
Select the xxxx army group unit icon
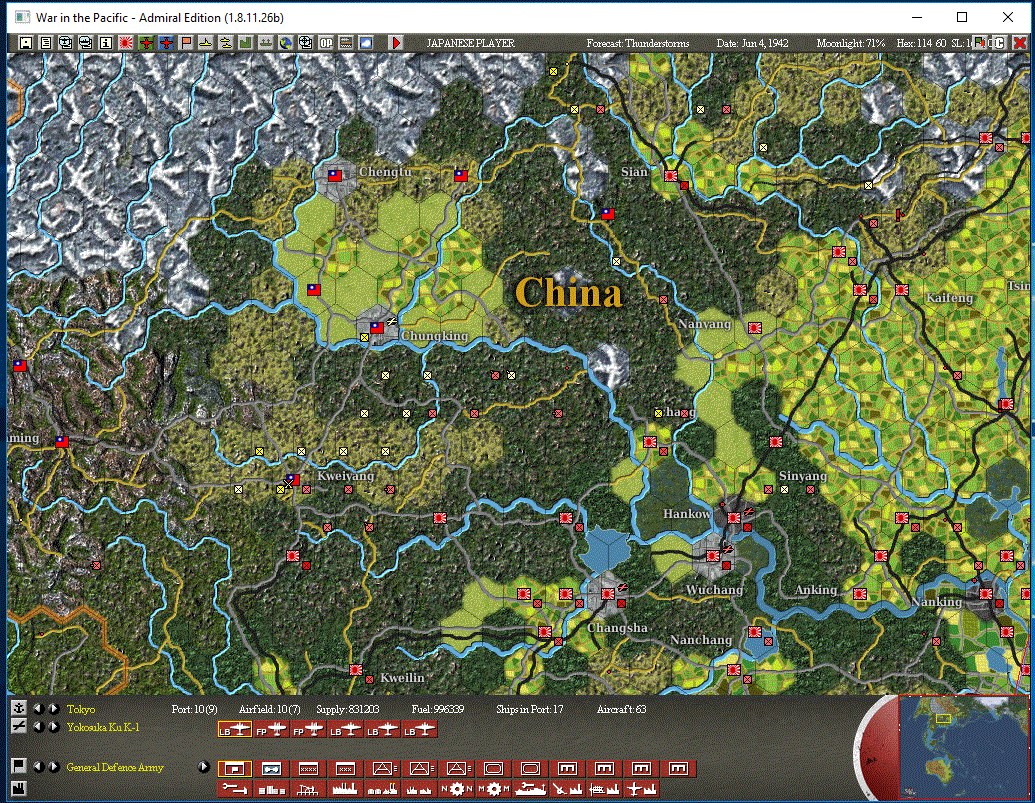click(308, 769)
